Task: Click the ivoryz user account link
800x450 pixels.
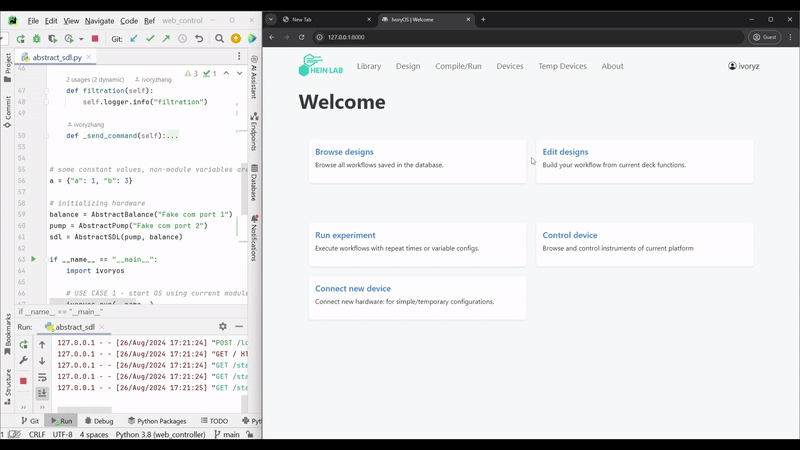Action: [x=744, y=66]
